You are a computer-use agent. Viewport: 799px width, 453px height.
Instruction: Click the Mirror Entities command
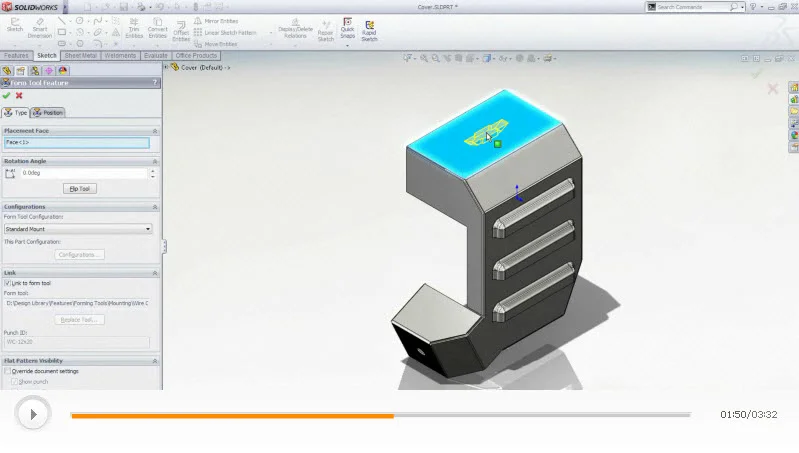pyautogui.click(x=216, y=21)
